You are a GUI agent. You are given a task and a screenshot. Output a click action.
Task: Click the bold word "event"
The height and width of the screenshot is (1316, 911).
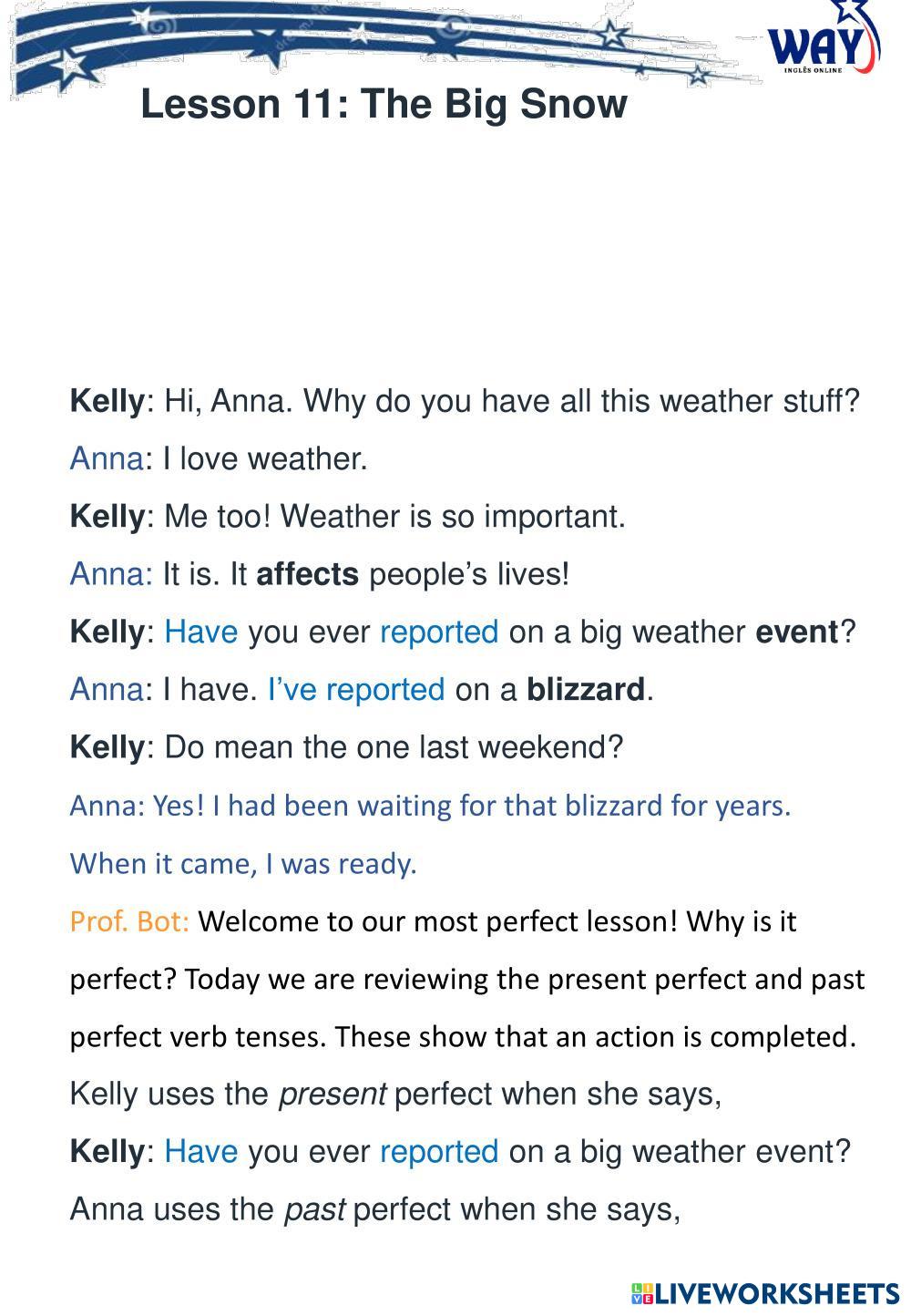(x=796, y=632)
